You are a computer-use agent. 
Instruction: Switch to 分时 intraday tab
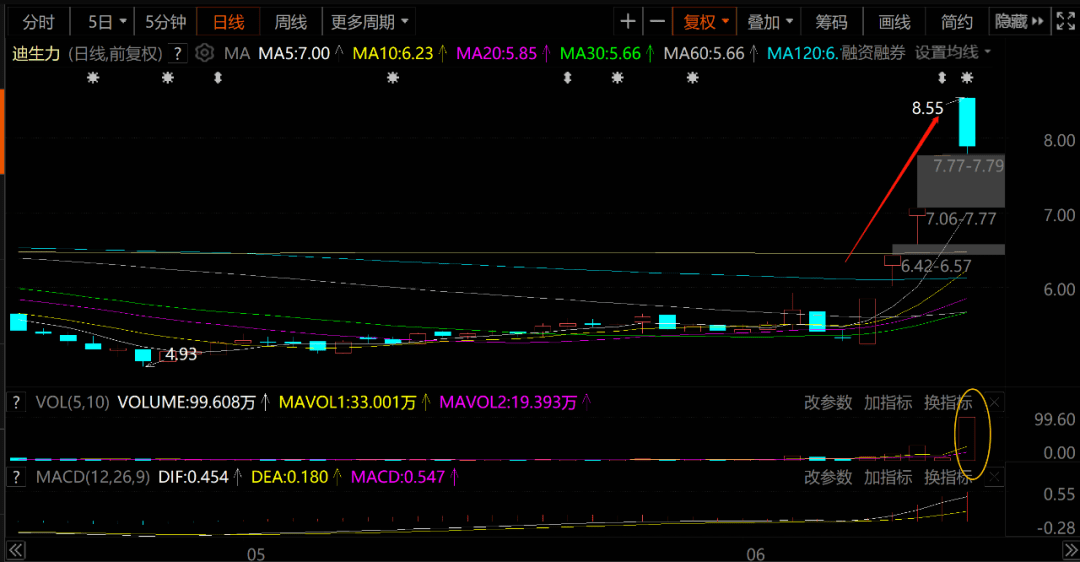pos(38,22)
